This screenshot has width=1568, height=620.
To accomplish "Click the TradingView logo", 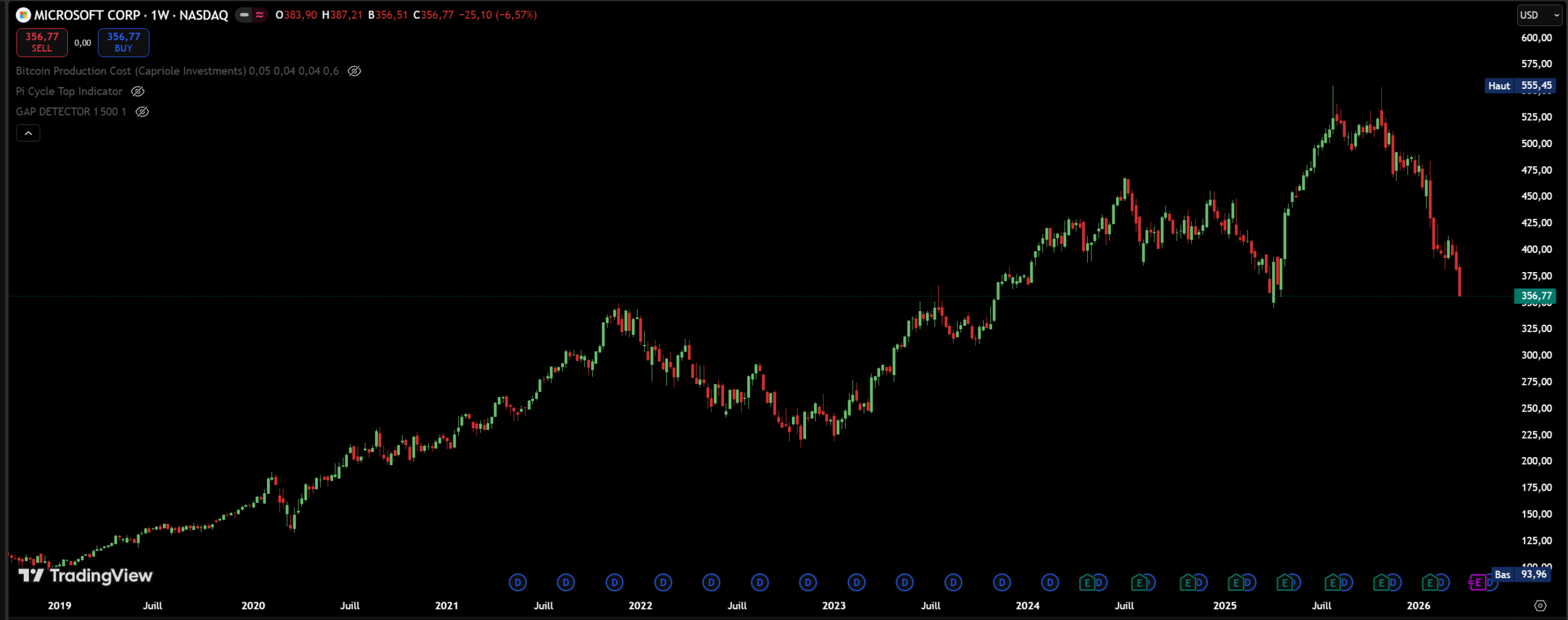I will [86, 575].
